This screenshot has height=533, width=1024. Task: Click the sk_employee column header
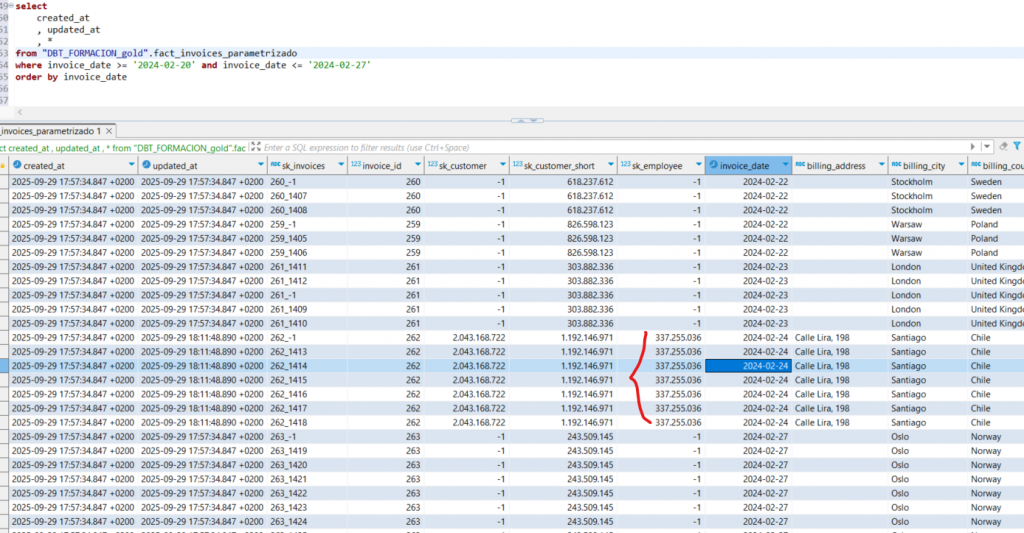click(x=658, y=165)
